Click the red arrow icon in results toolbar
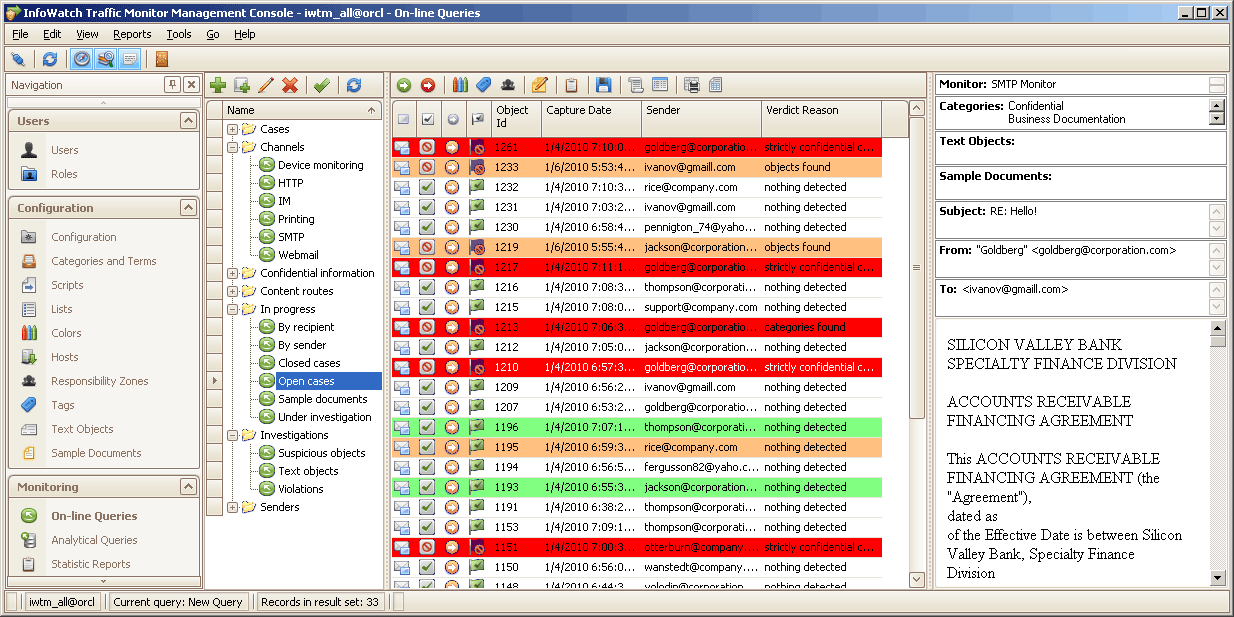 pyautogui.click(x=428, y=86)
